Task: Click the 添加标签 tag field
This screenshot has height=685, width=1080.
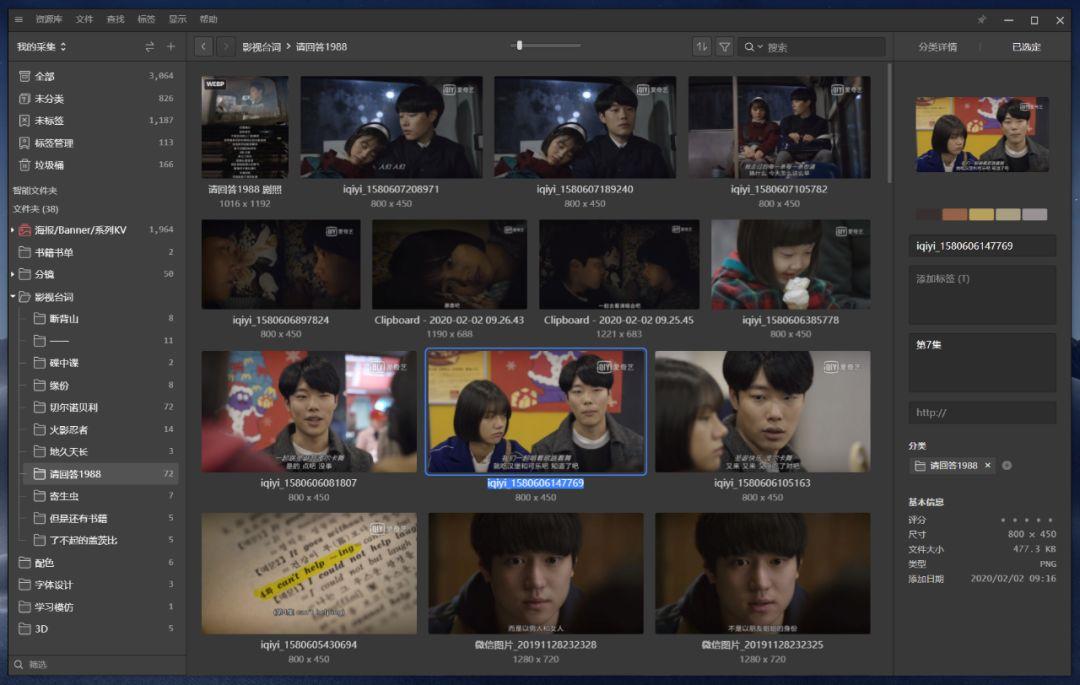Action: tap(982, 295)
